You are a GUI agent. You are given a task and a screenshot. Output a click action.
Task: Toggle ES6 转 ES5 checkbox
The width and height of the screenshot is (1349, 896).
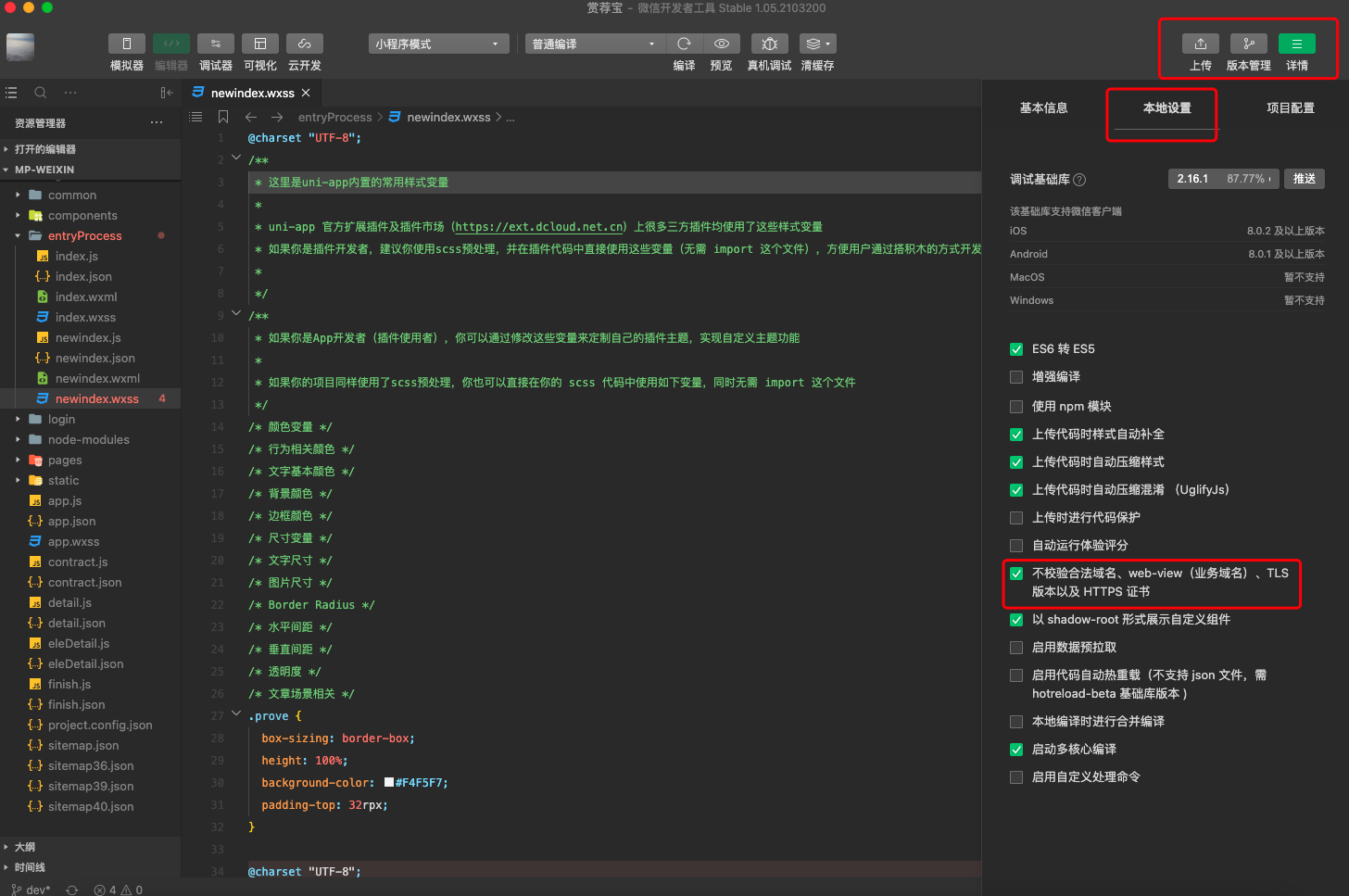[x=1016, y=349]
